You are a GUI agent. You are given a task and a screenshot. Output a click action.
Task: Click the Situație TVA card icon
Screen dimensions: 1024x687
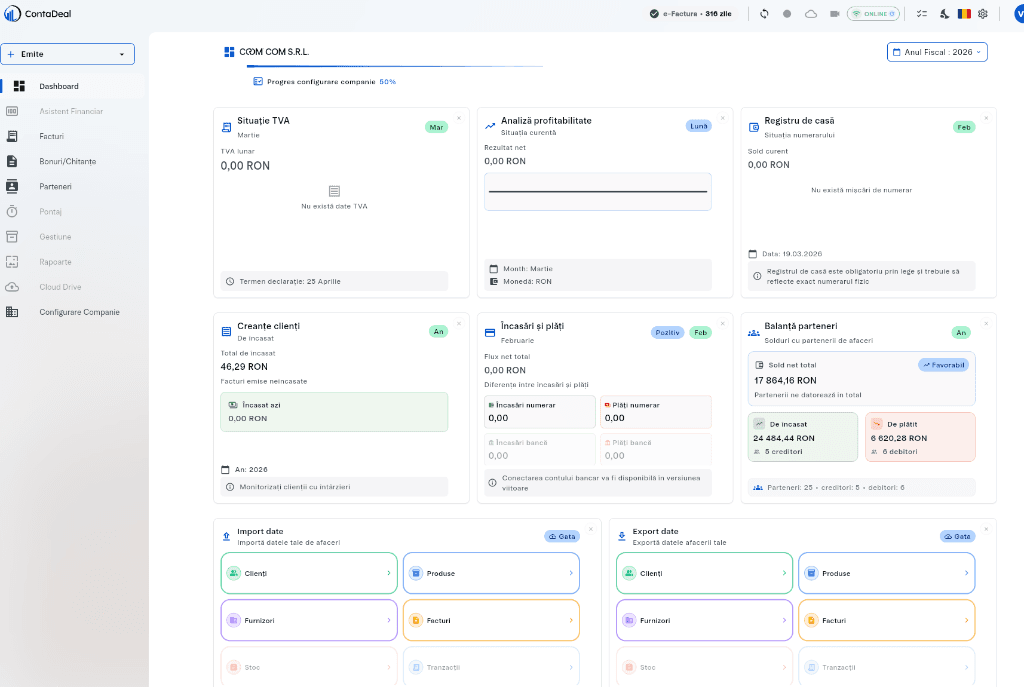[227, 127]
